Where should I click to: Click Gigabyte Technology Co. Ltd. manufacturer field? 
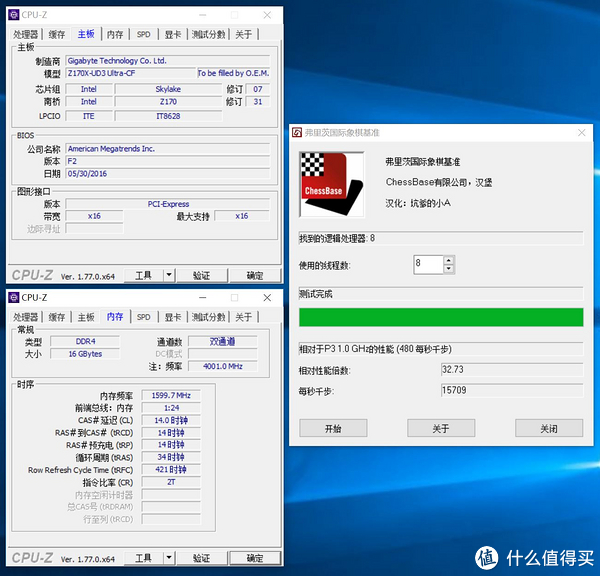coord(168,61)
